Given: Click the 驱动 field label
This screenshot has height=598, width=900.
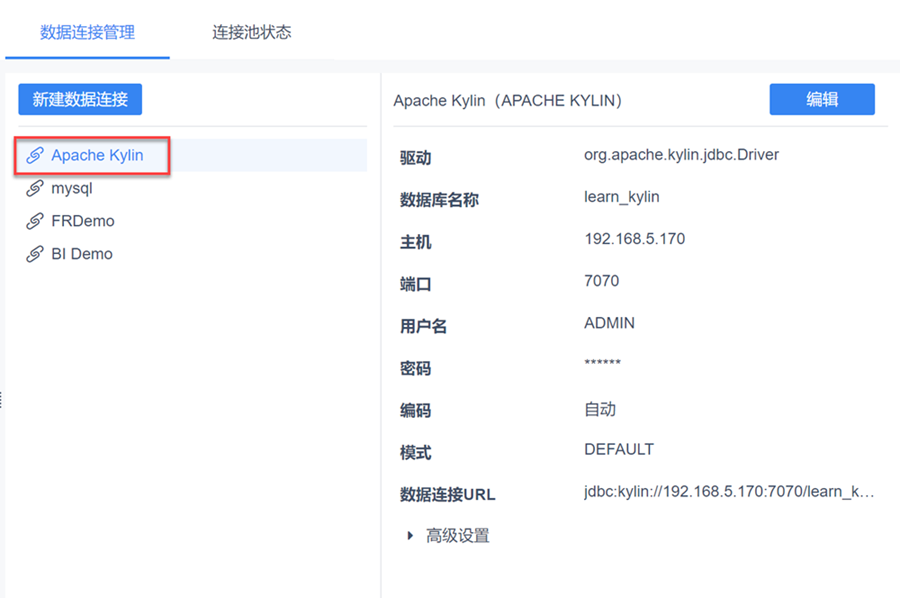Looking at the screenshot, I should tap(416, 158).
